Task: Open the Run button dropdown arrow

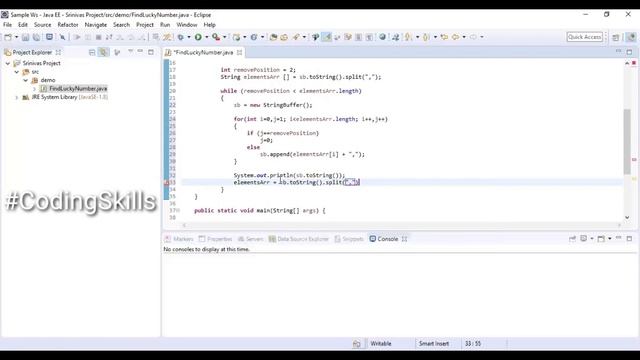Action: pos(207,37)
